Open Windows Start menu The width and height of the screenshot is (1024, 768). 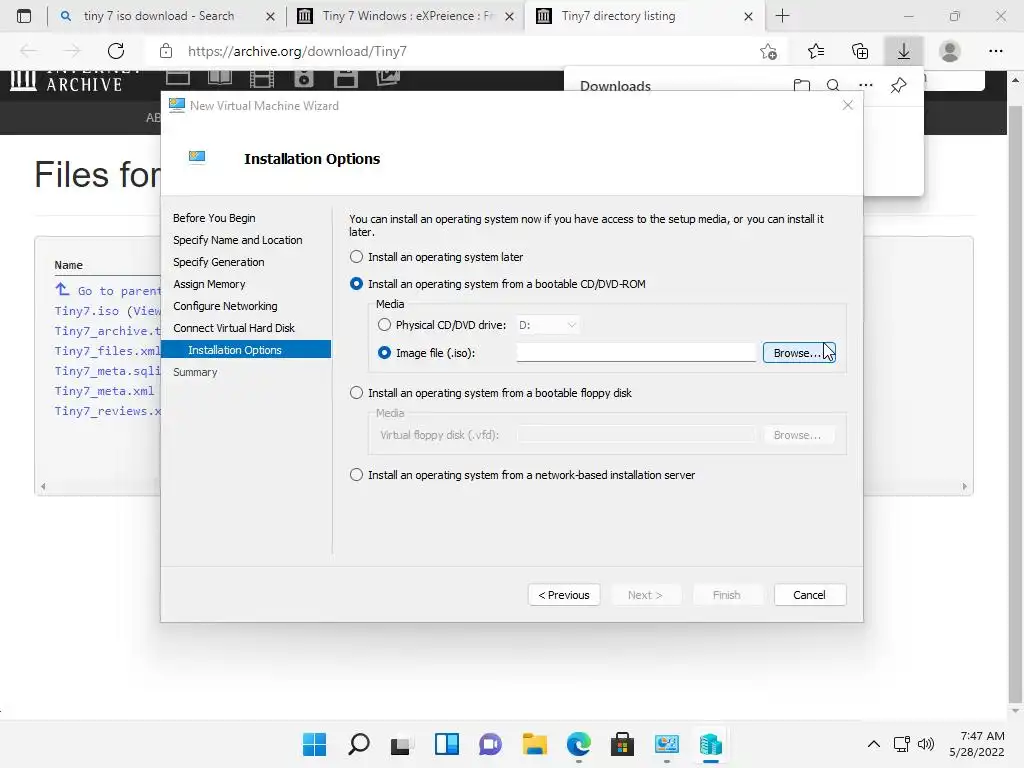(314, 744)
